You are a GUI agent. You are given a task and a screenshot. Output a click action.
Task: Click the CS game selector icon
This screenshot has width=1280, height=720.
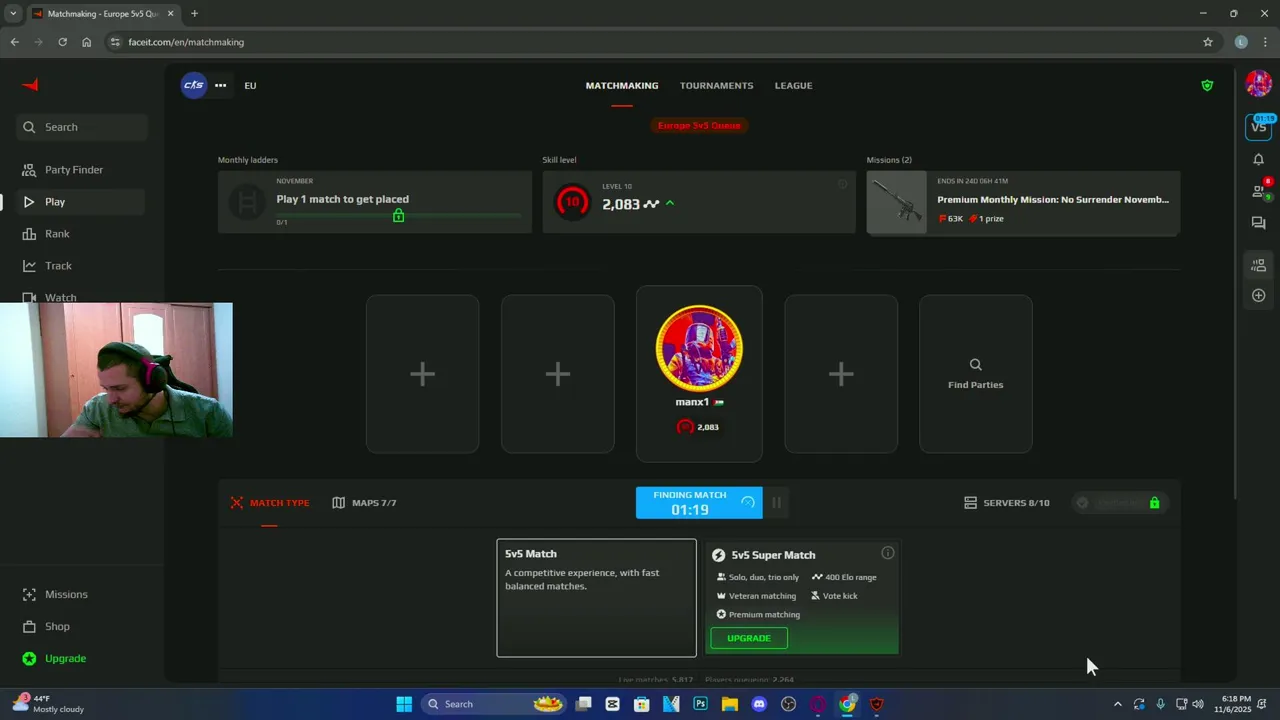(x=194, y=85)
